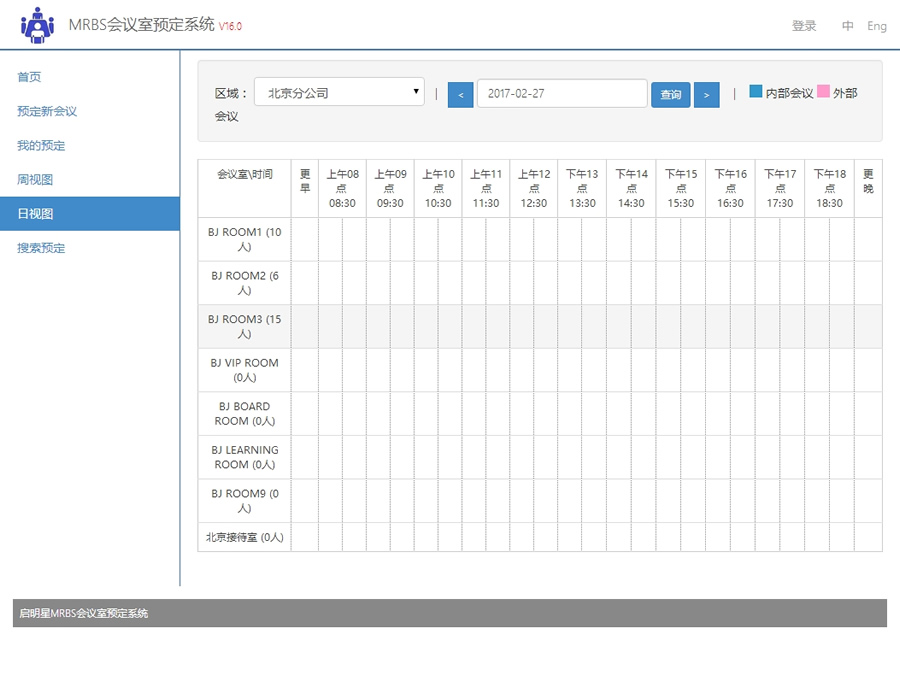
Task: Switch language to Eng
Action: click(x=876, y=26)
